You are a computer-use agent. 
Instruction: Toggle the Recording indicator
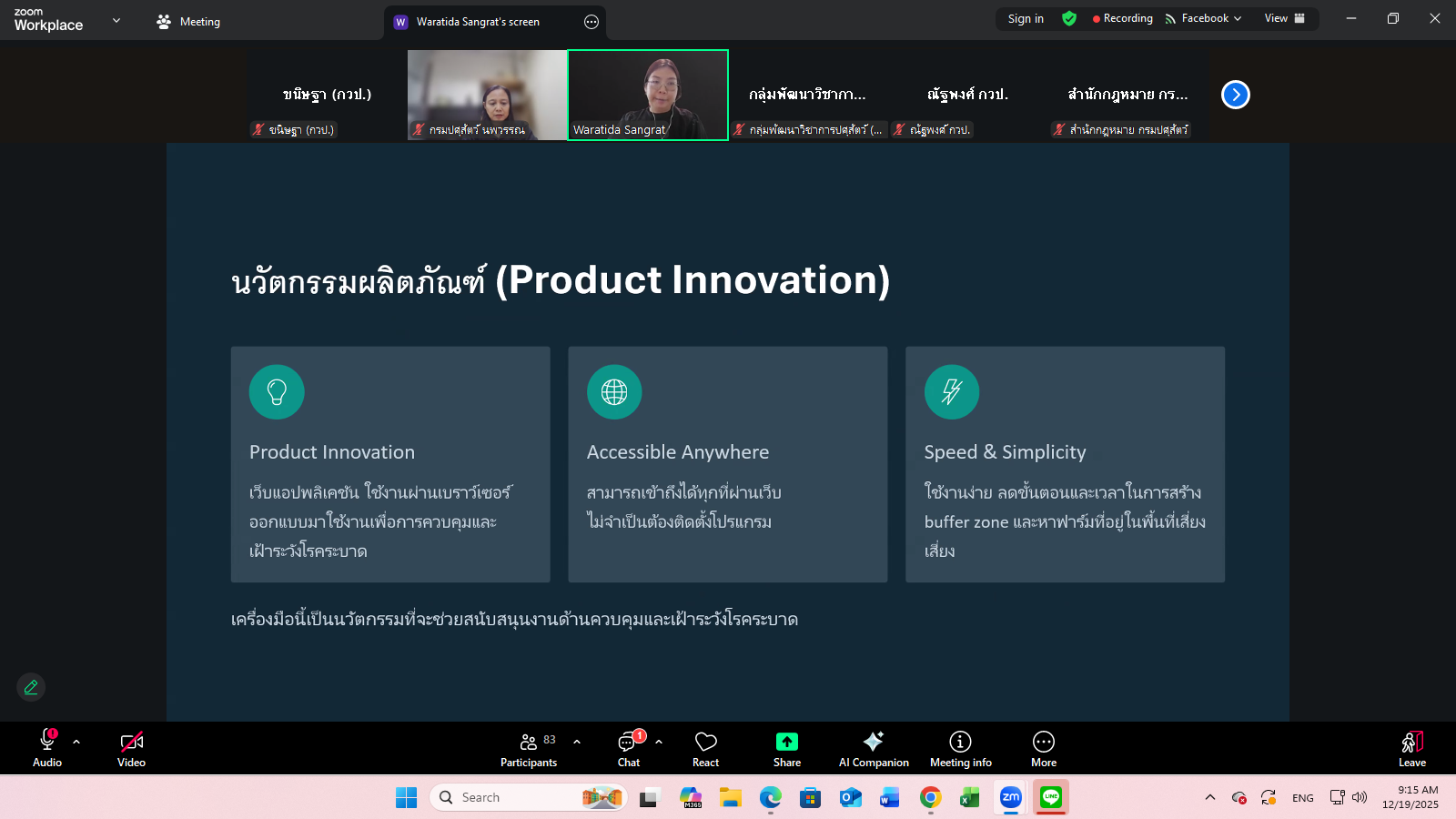(1123, 18)
